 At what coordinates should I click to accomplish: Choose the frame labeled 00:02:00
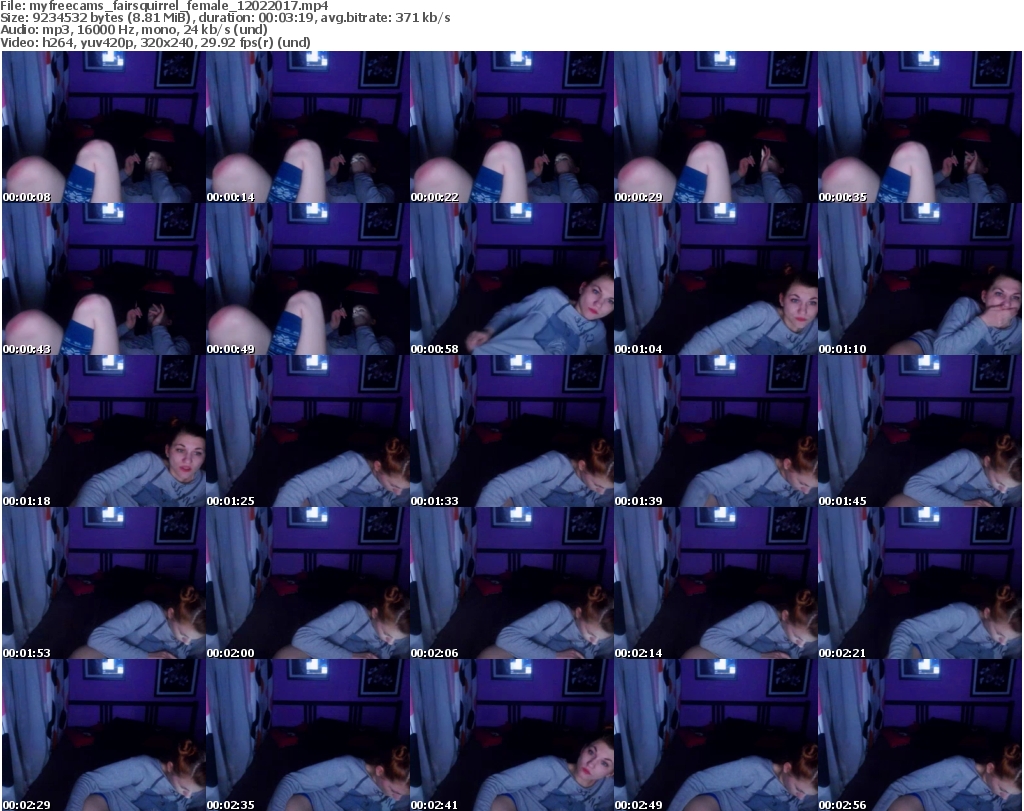(x=308, y=583)
